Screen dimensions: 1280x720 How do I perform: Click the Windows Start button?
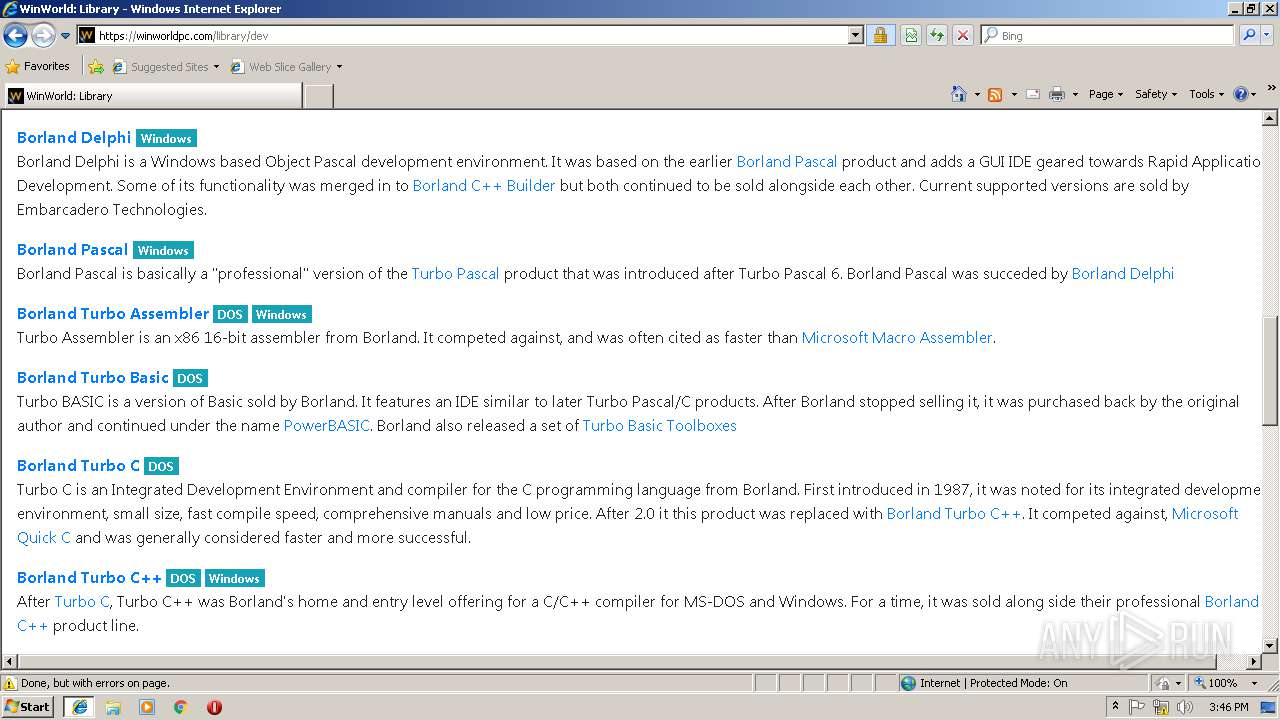tap(28, 706)
